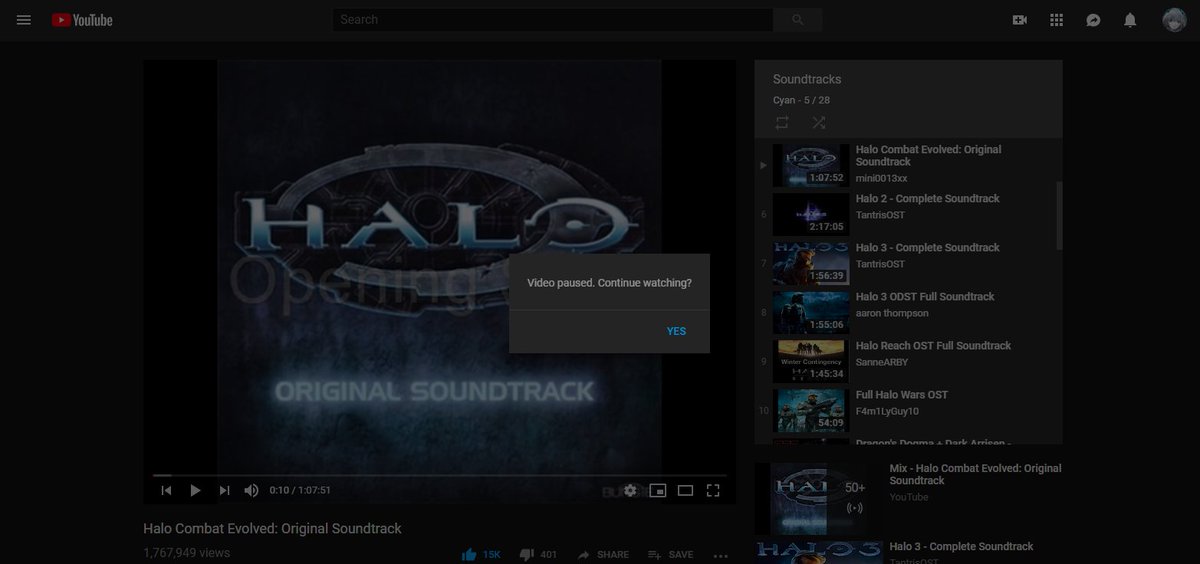Click the playlist panel scrollbar

[1058, 214]
